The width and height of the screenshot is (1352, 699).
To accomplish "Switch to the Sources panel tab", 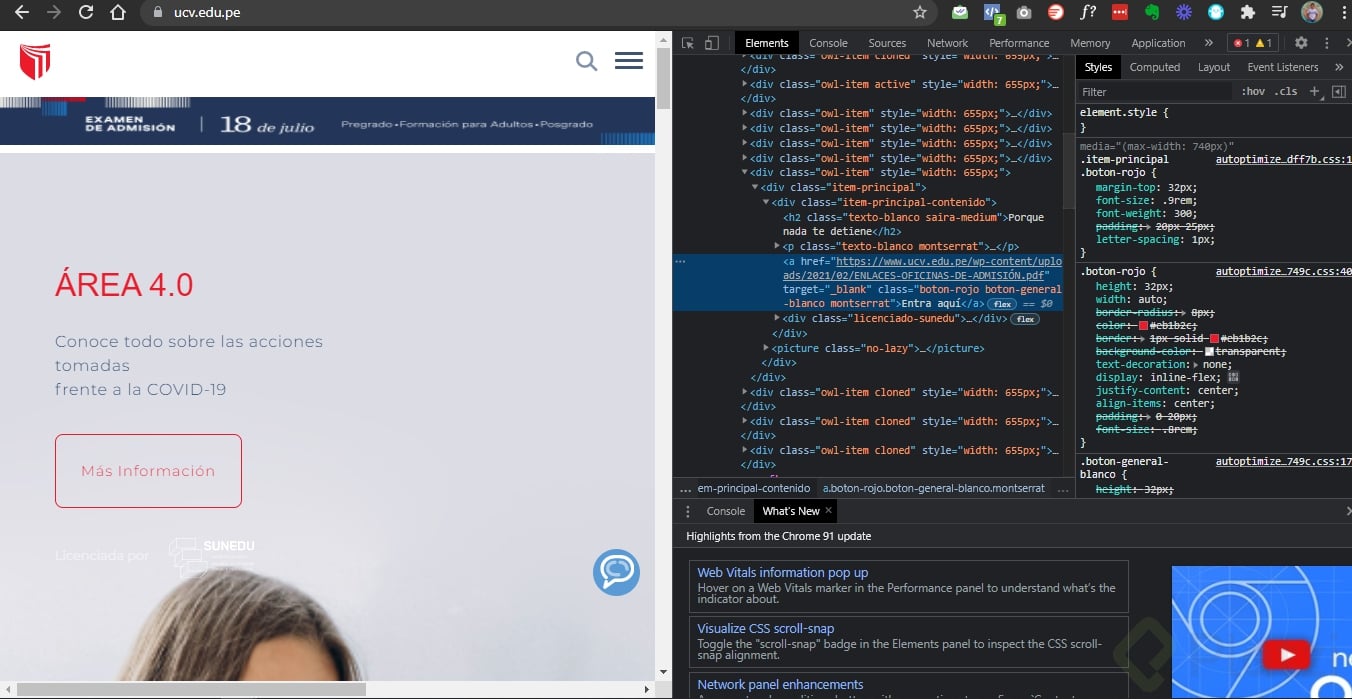I will tap(887, 43).
